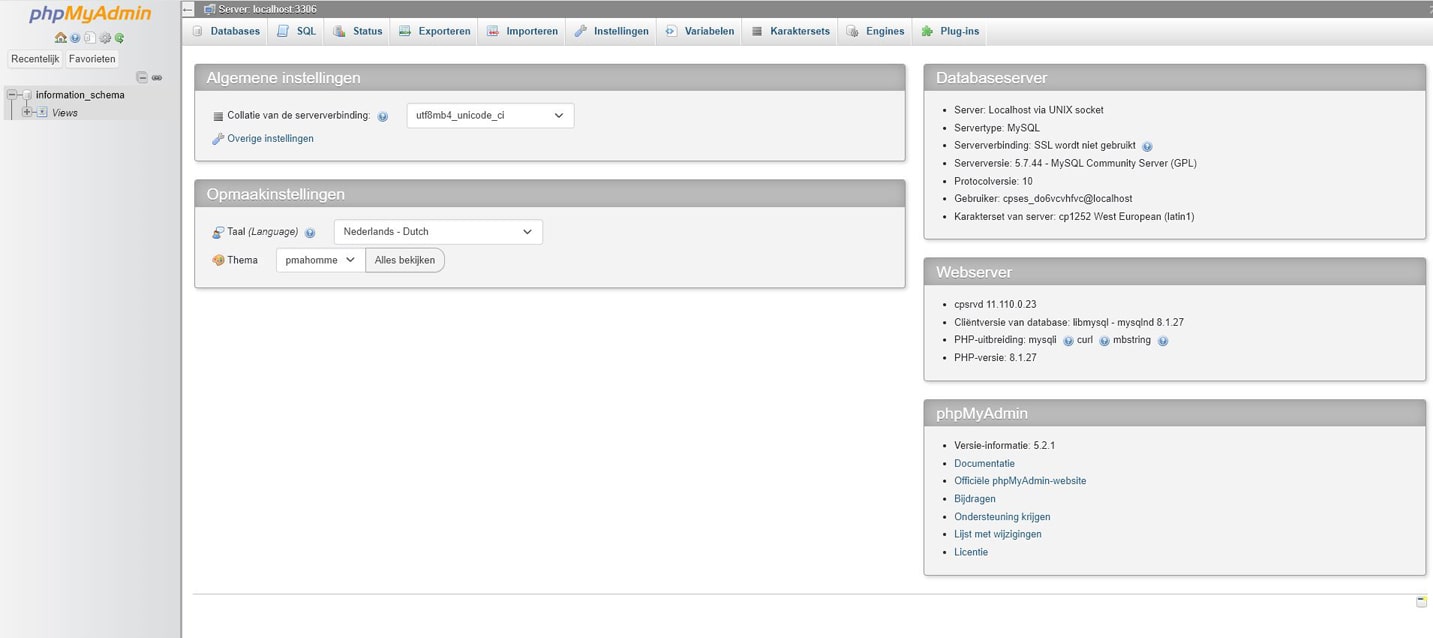Click the Servertype: MySQL text
1433x638 pixels.
tap(997, 128)
